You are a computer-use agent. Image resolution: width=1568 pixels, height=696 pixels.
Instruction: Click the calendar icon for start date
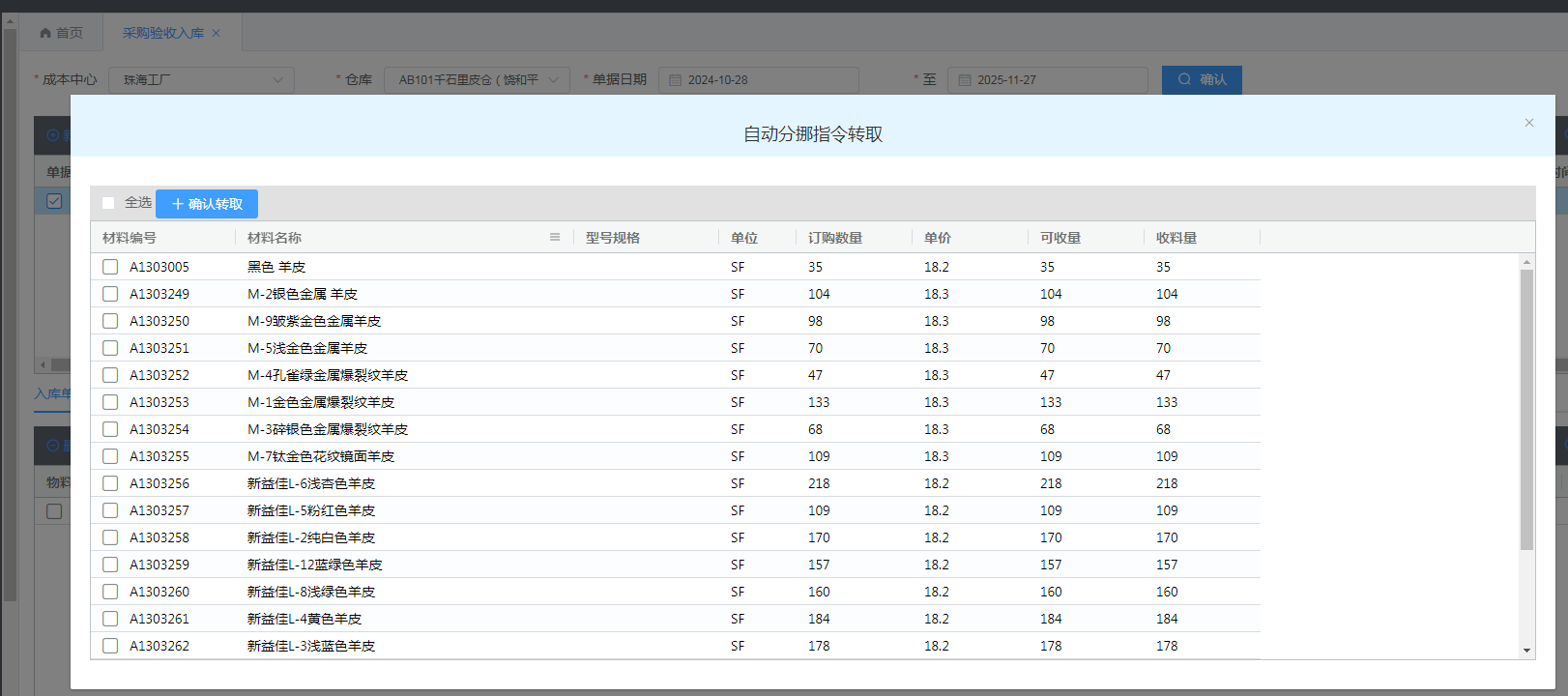676,80
